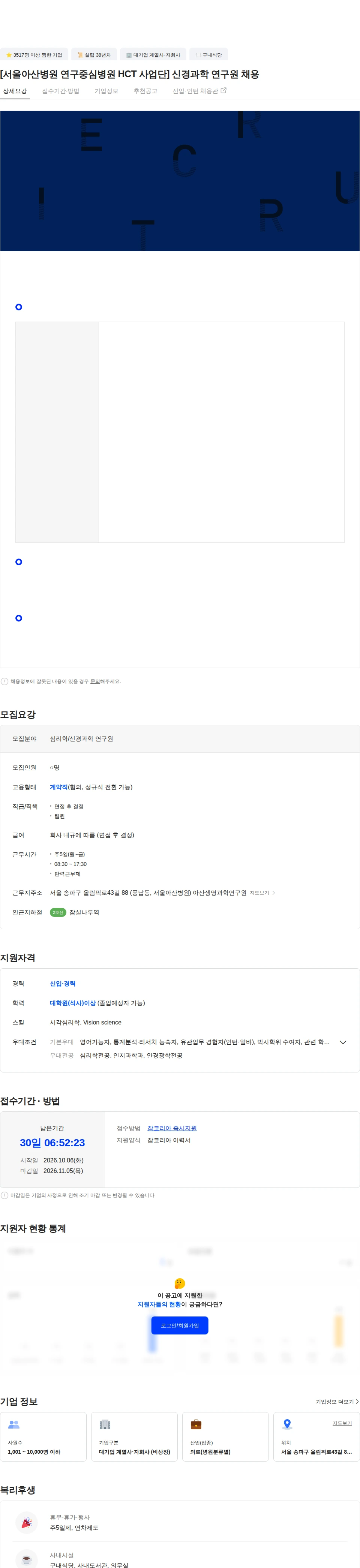The image size is (360, 1568).
Task: Click the 의료(병원분류별) industry value
Action: pos(210,1452)
